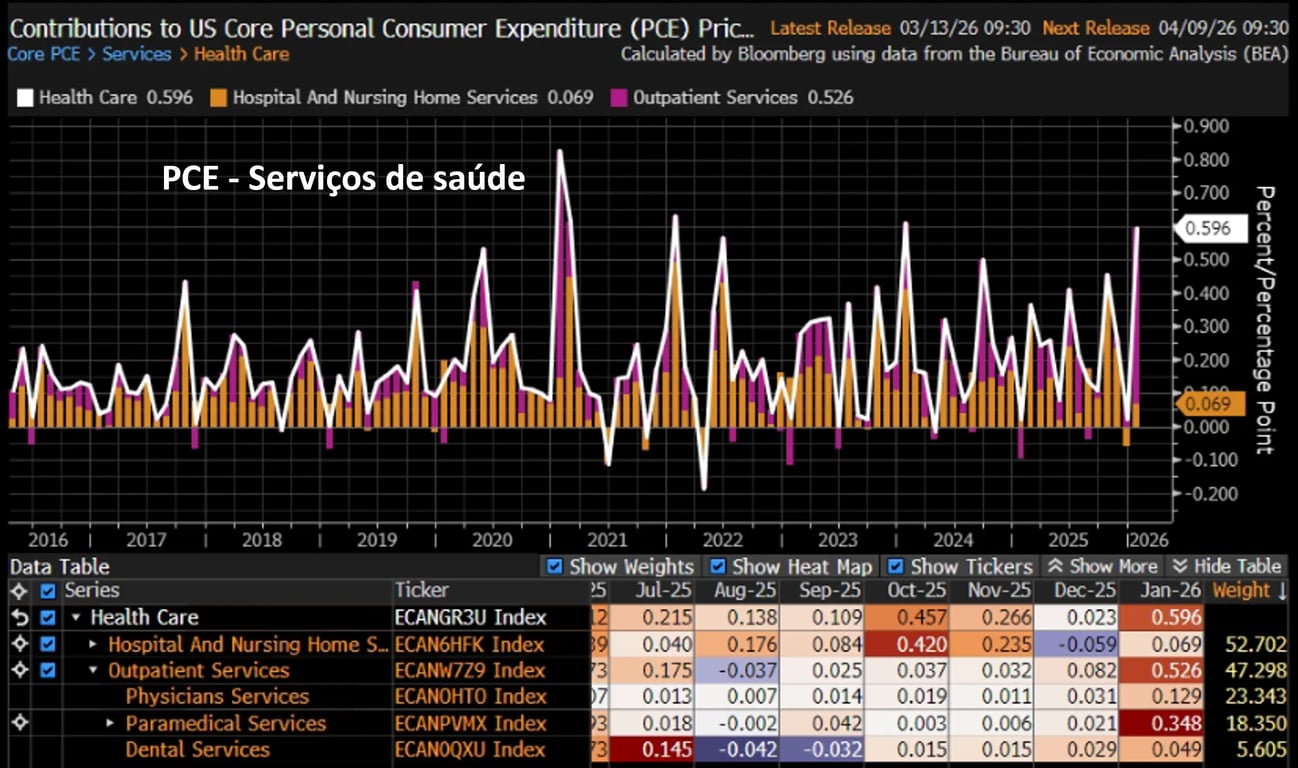
Task: Click the crosshair icon beside Paramedical Services
Action: click(19, 723)
